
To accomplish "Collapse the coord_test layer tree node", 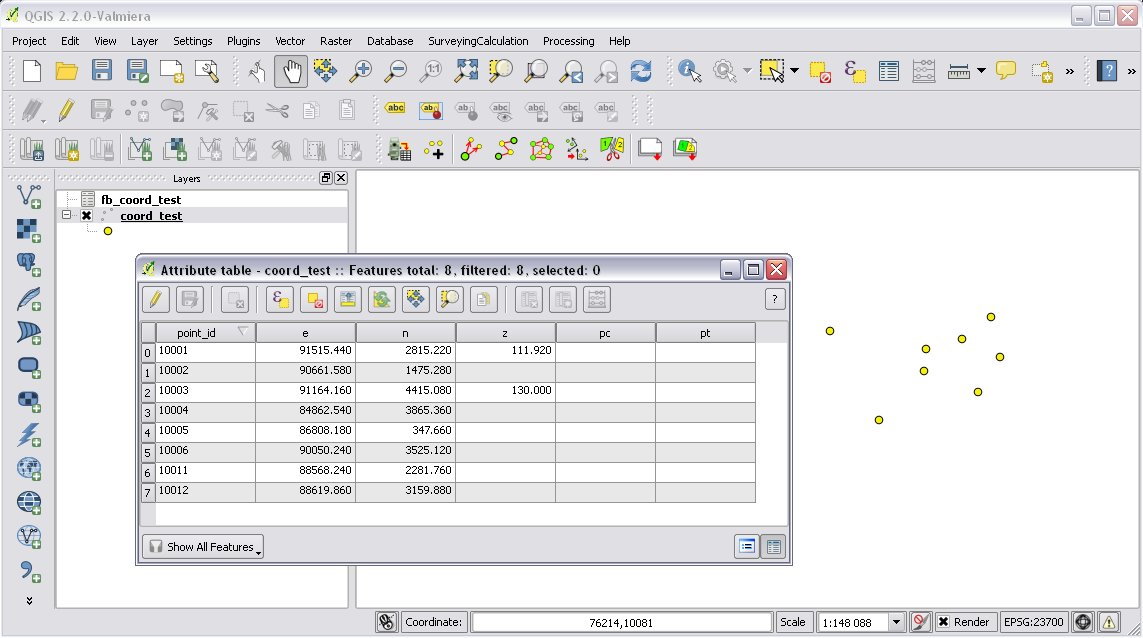I will tap(66, 215).
